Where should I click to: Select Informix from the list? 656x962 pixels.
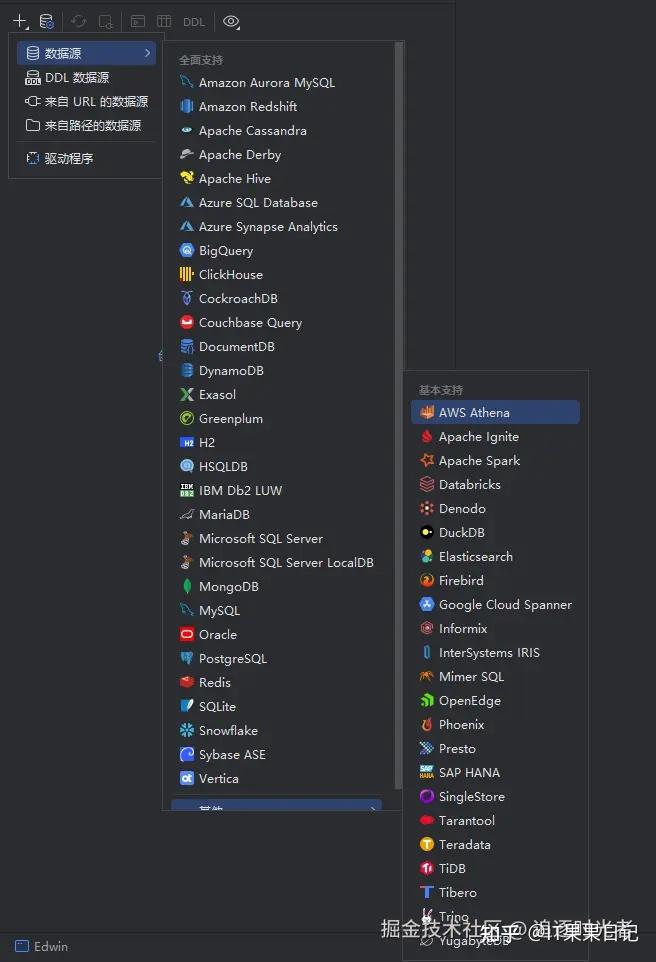[495, 628]
